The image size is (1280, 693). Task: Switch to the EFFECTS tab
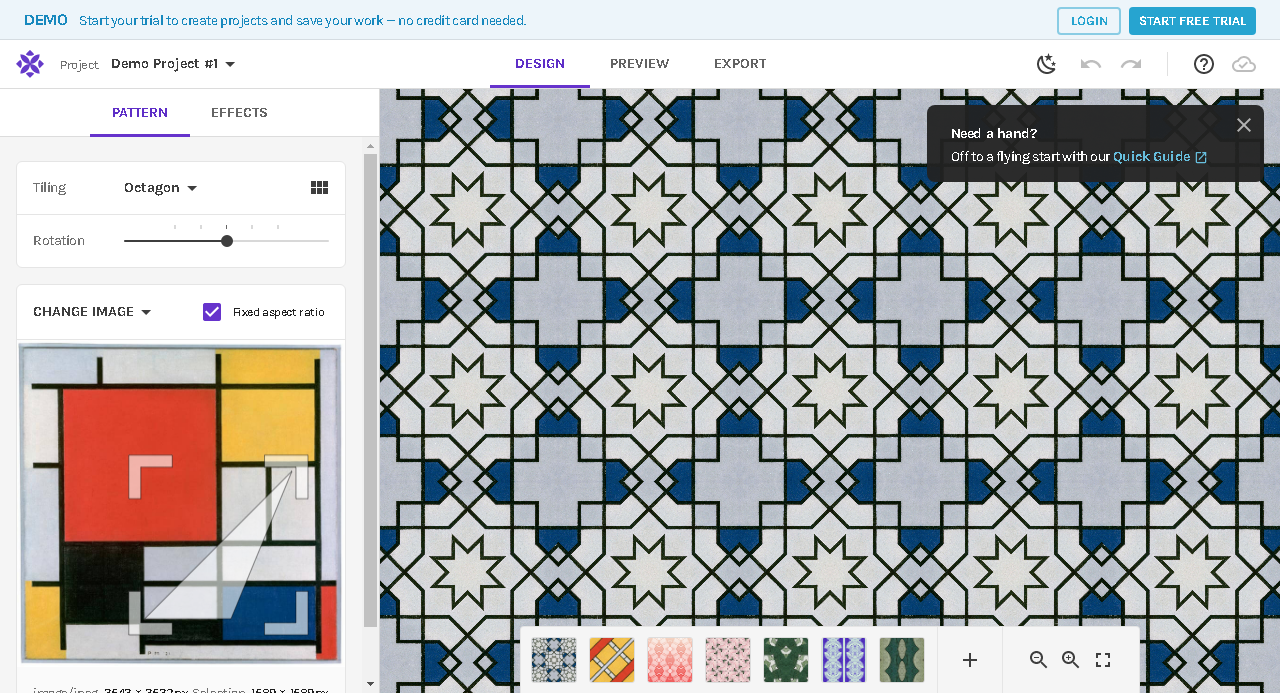[239, 113]
